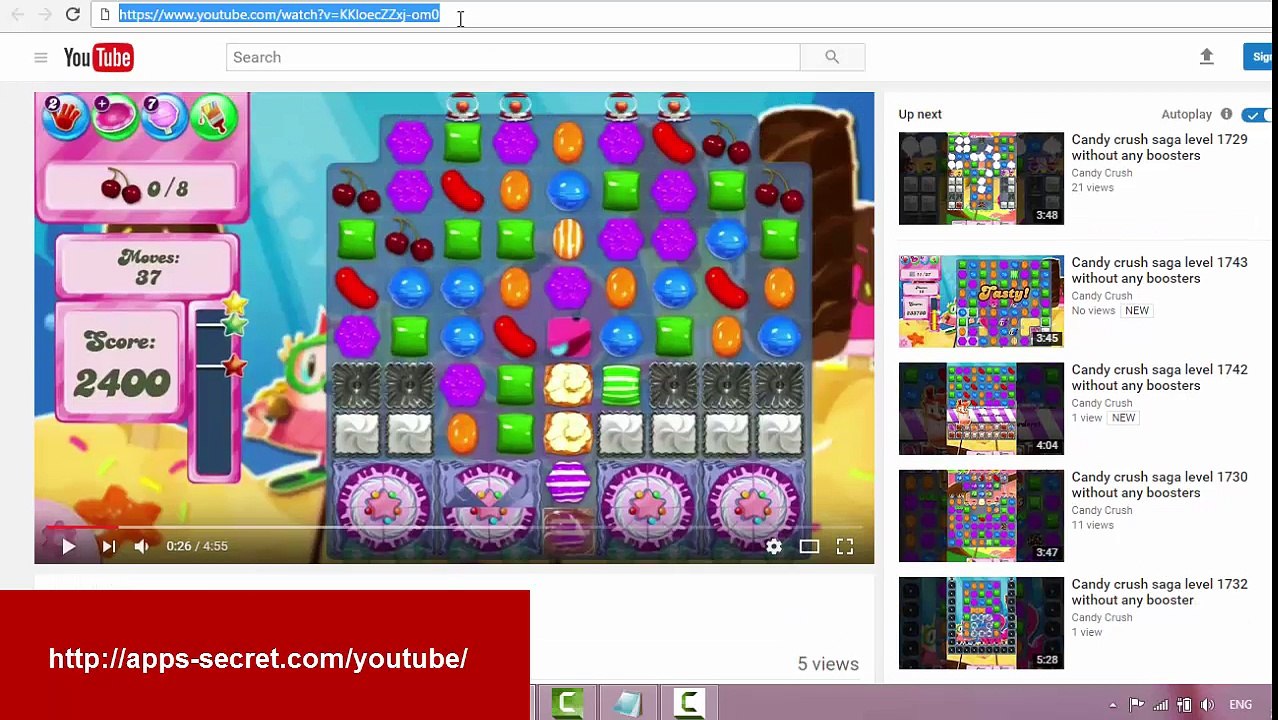Go back with the browser back arrow
1278x720 pixels.
(x=17, y=14)
